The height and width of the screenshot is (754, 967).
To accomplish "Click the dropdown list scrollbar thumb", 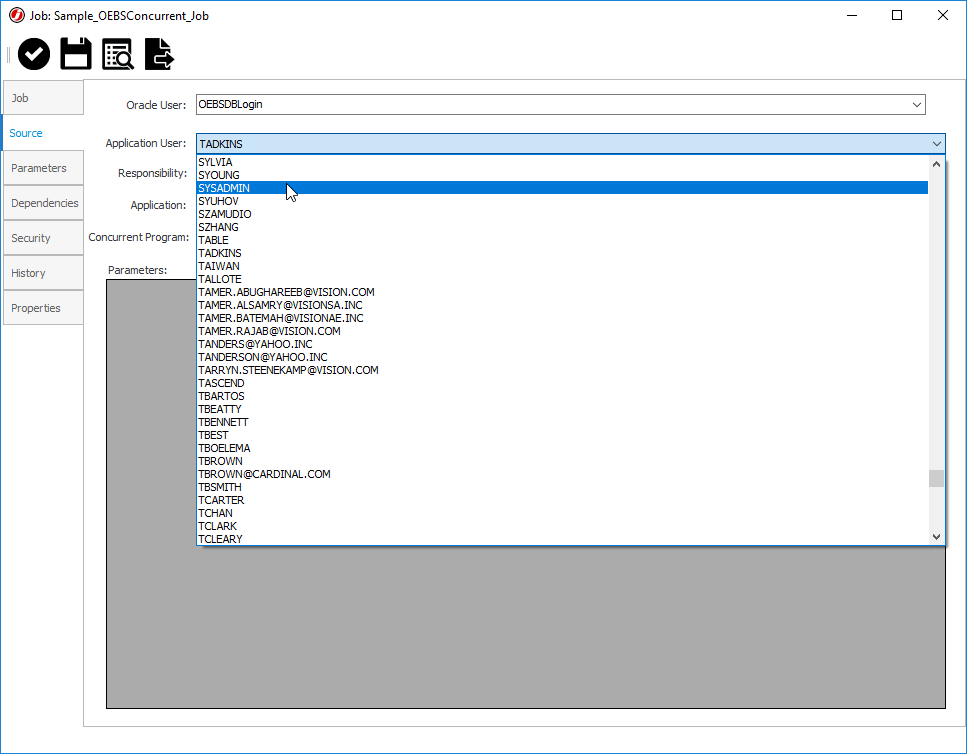I will 936,478.
